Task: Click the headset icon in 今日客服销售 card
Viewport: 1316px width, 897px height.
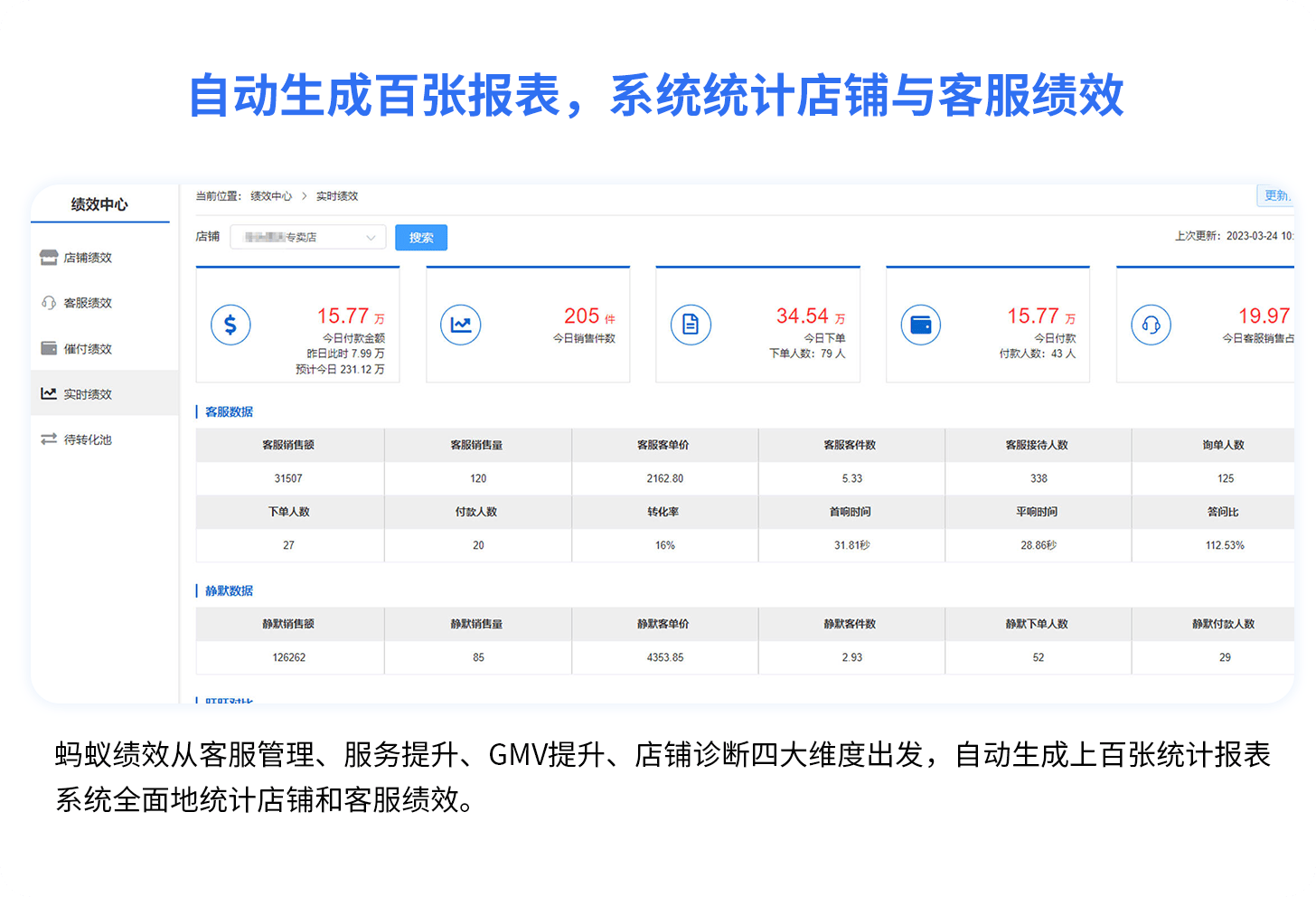Action: [x=1151, y=325]
